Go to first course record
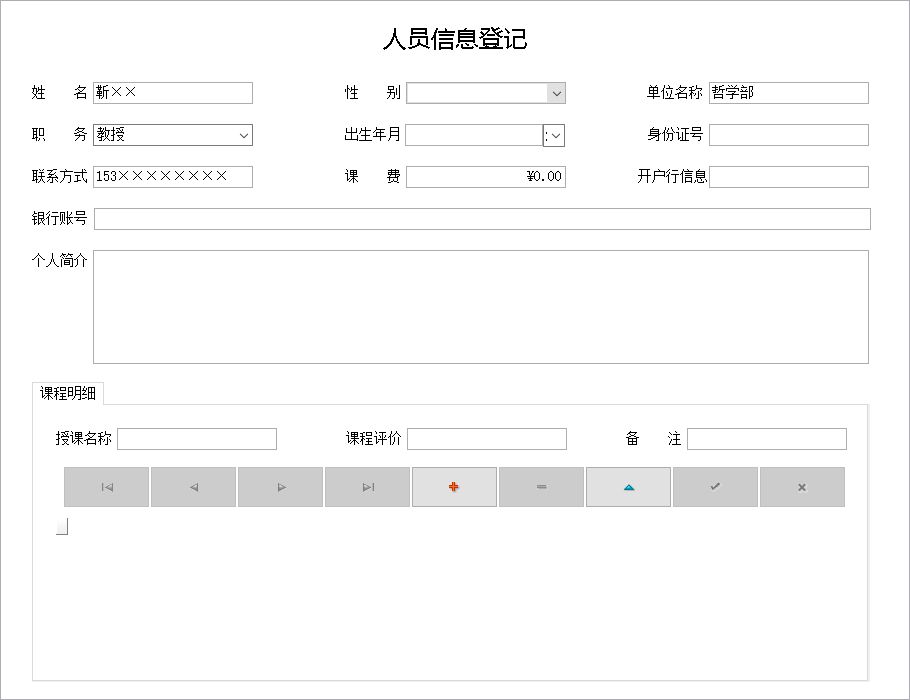Screen dimensions: 910x700 106,487
